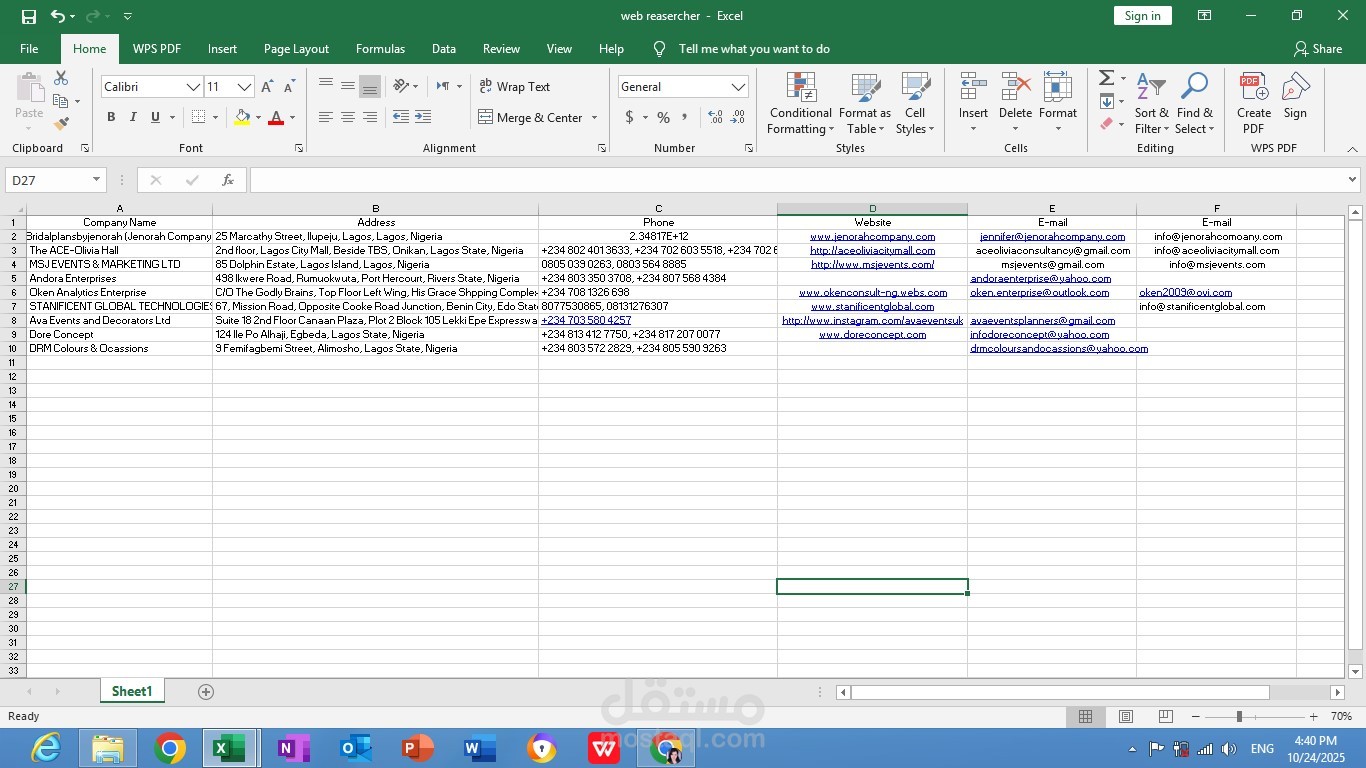The width and height of the screenshot is (1366, 768).
Task: Toggle Italic formatting
Action: point(133,117)
